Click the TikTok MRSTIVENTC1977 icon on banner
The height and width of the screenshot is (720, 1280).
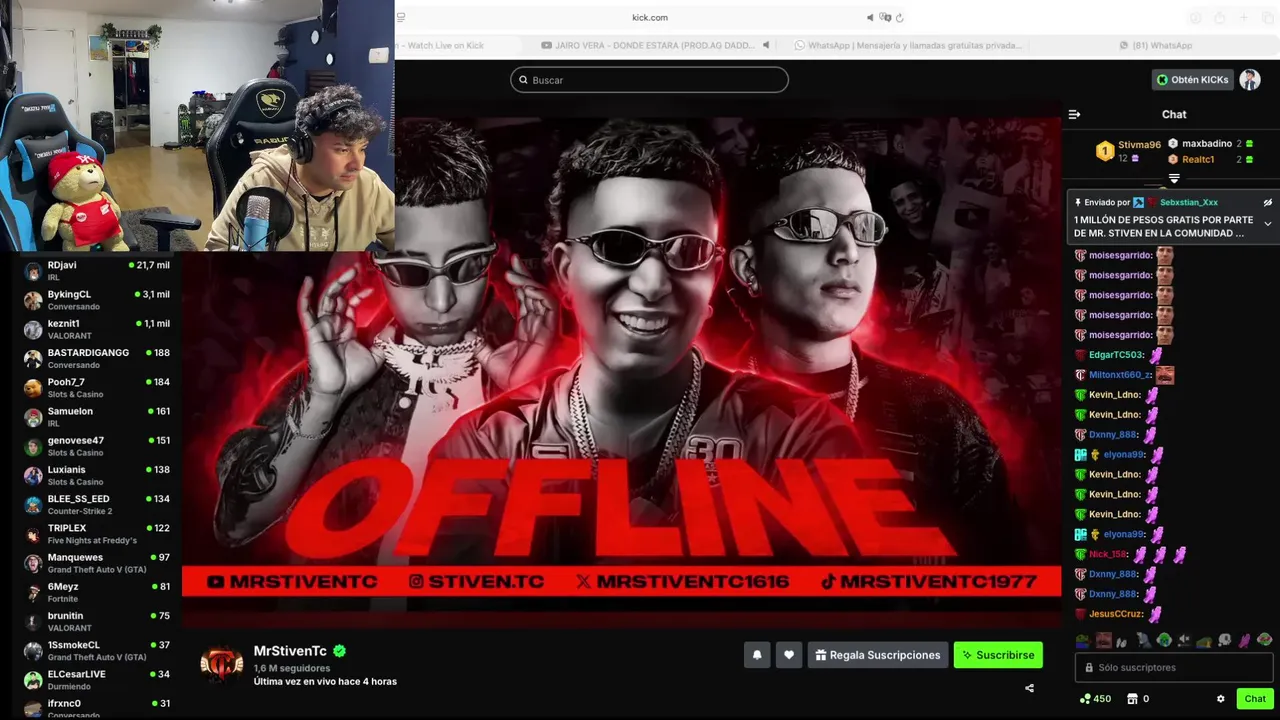[x=828, y=581]
